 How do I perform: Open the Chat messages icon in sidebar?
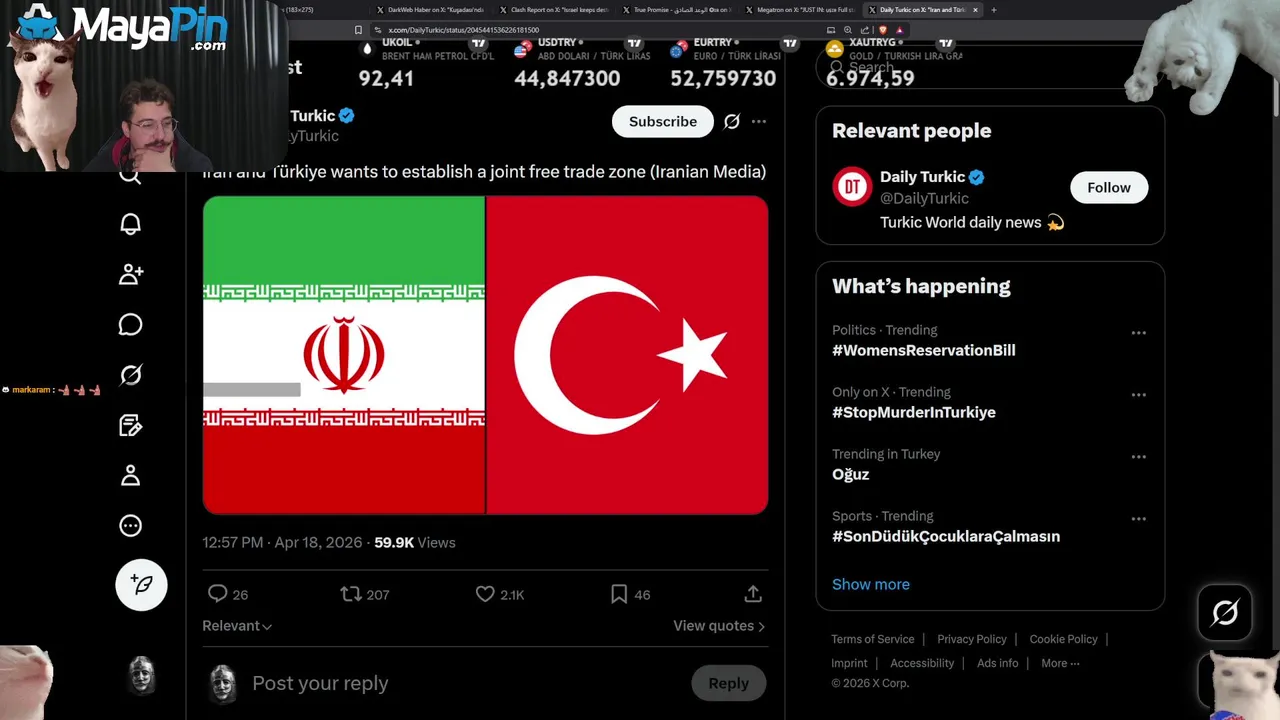[131, 325]
